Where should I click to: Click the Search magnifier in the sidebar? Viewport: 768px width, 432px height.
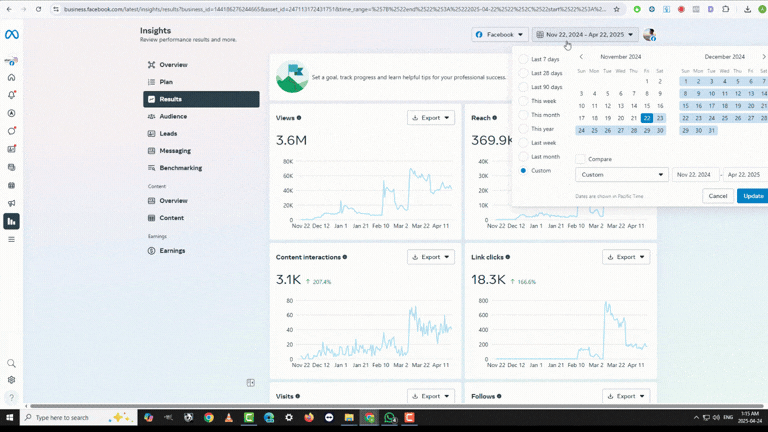click(x=12, y=364)
